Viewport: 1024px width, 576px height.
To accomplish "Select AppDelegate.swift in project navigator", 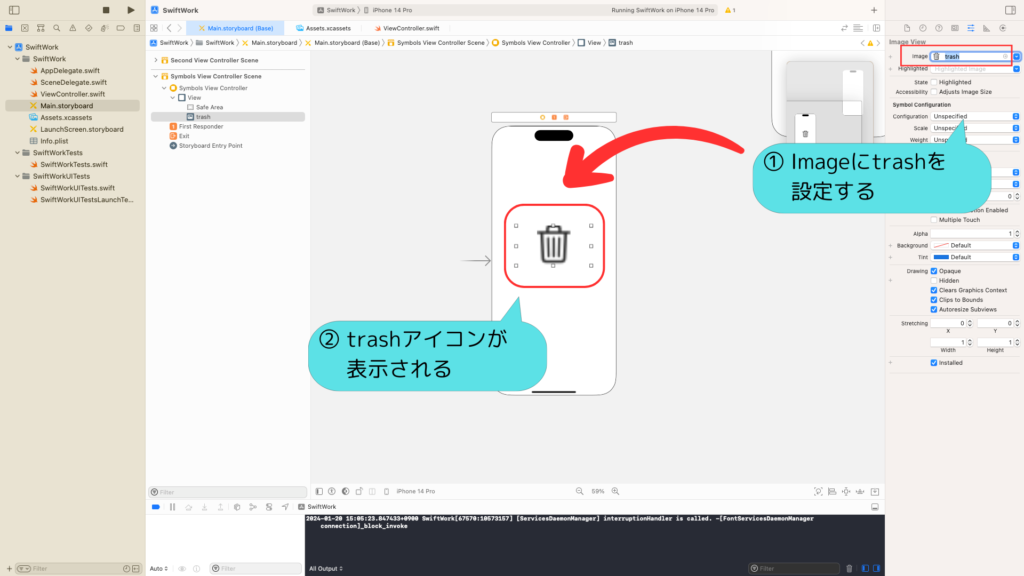I will pos(70,71).
